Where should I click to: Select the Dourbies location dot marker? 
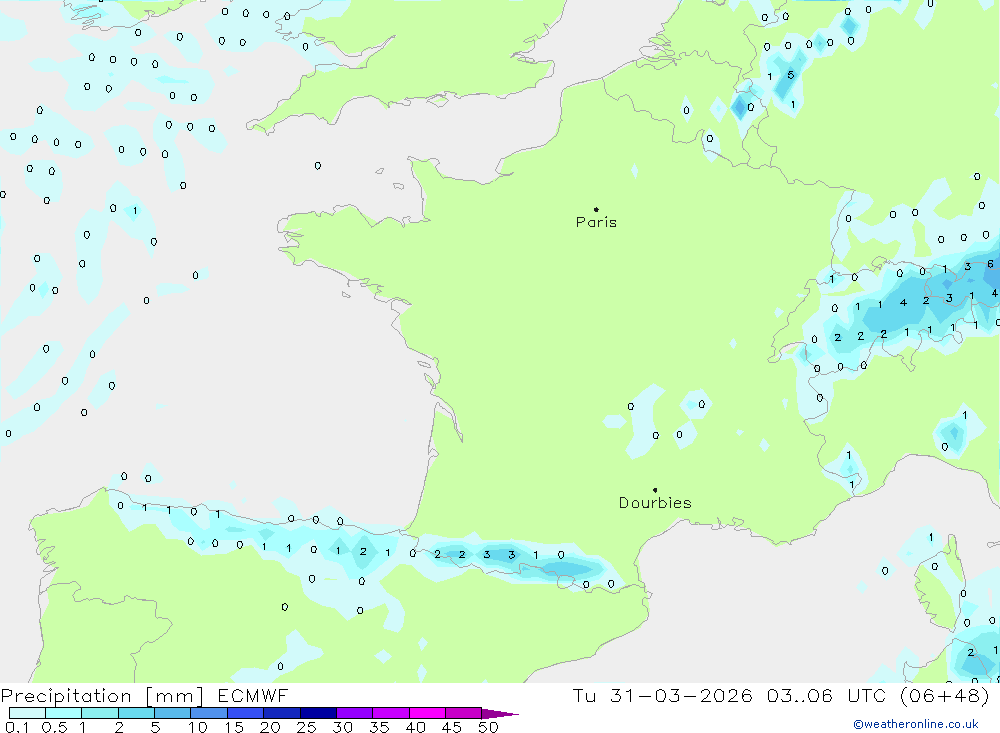pos(655,490)
